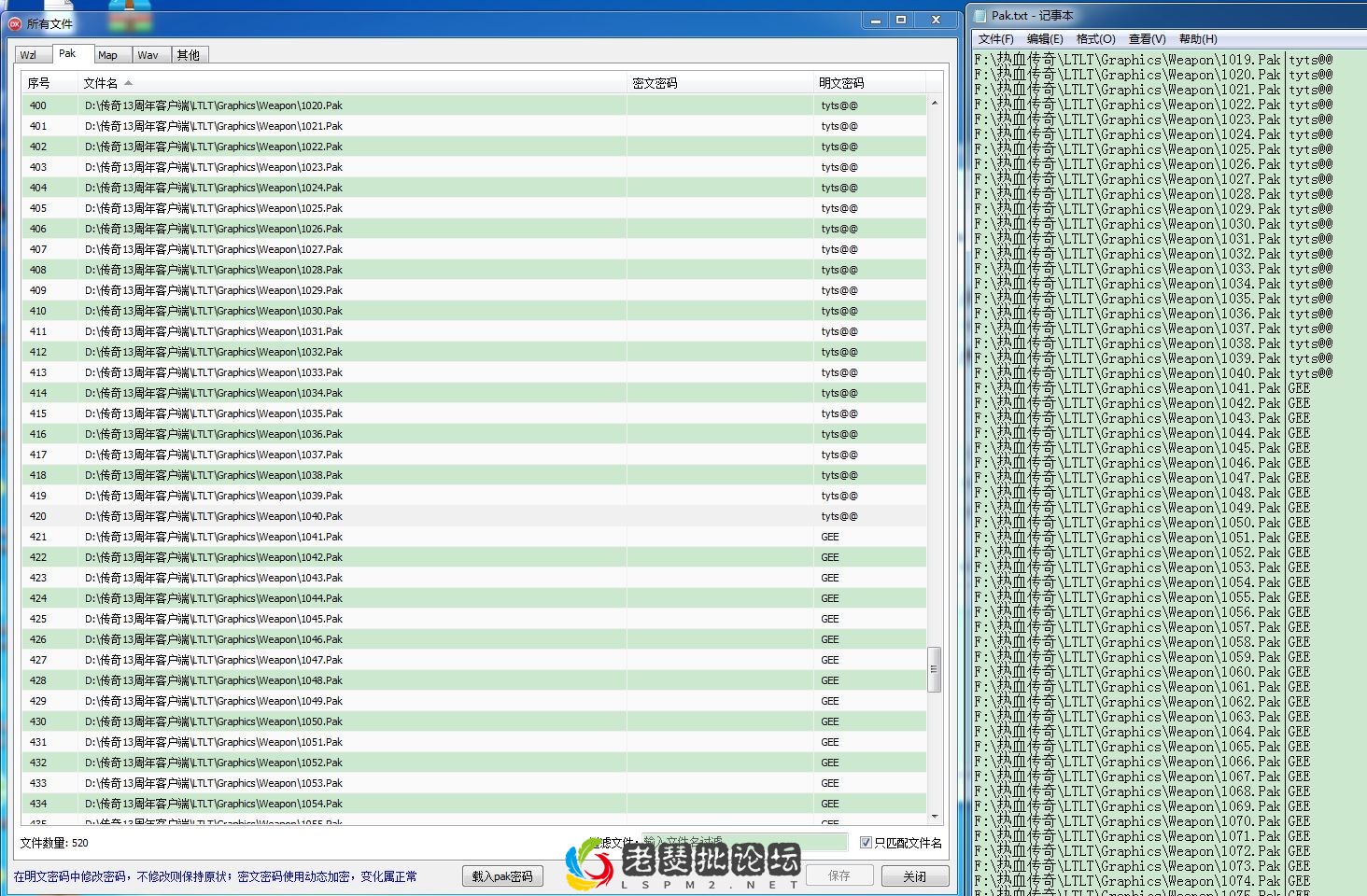1367x896 pixels.
Task: Click the 明文密码 column header
Action: click(x=870, y=83)
